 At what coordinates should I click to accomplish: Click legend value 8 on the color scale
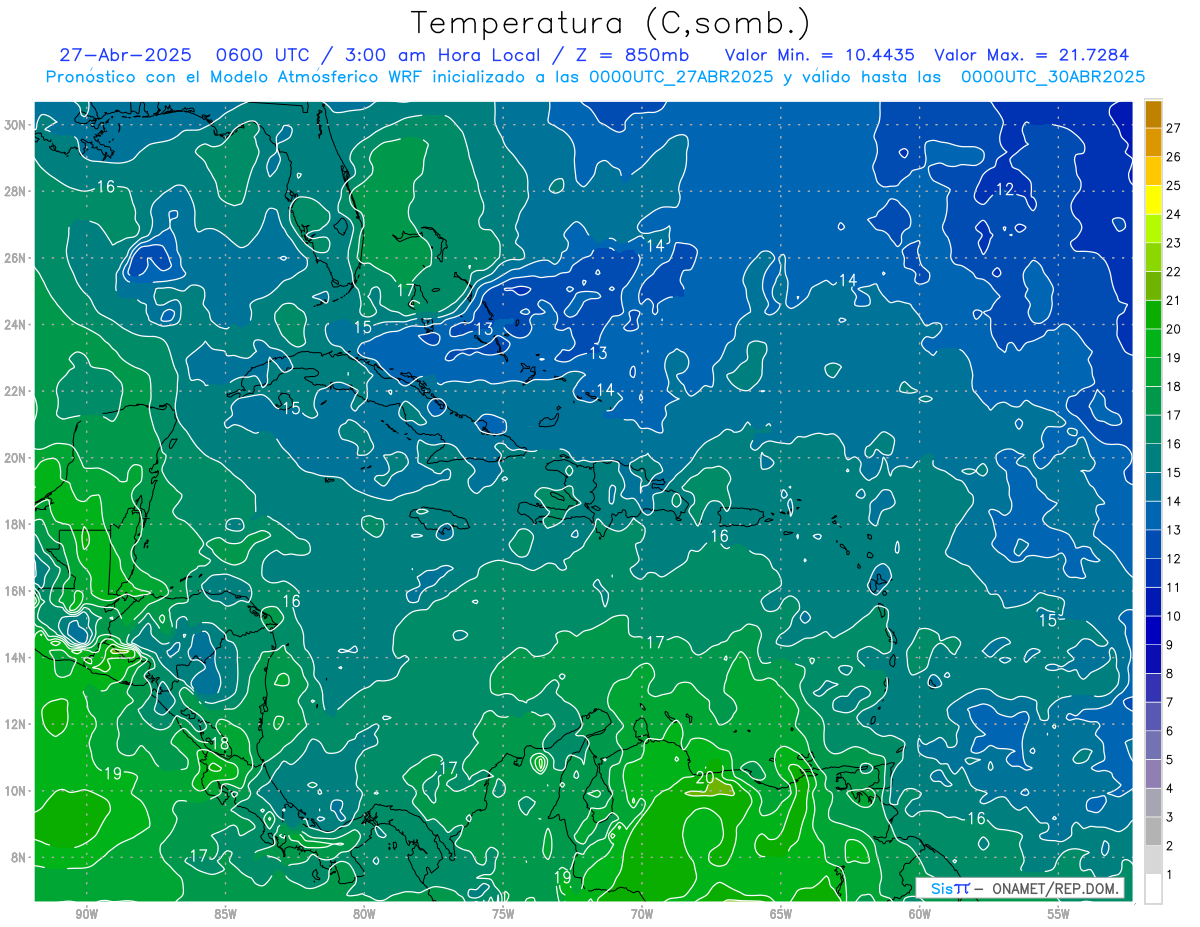(x=1170, y=673)
